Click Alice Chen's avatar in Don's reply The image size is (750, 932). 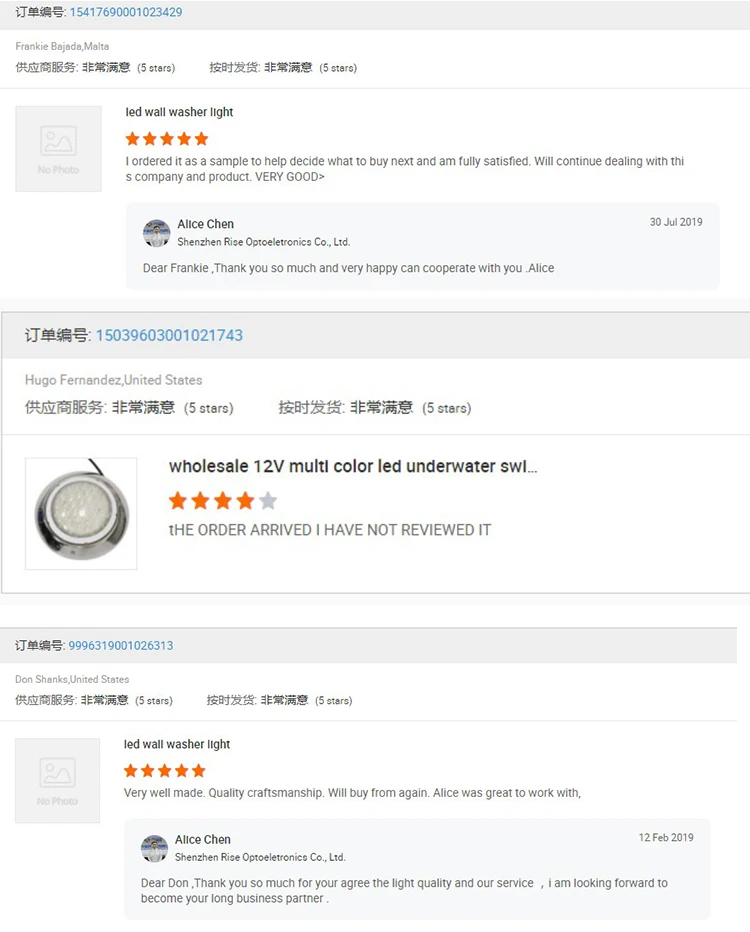(155, 849)
